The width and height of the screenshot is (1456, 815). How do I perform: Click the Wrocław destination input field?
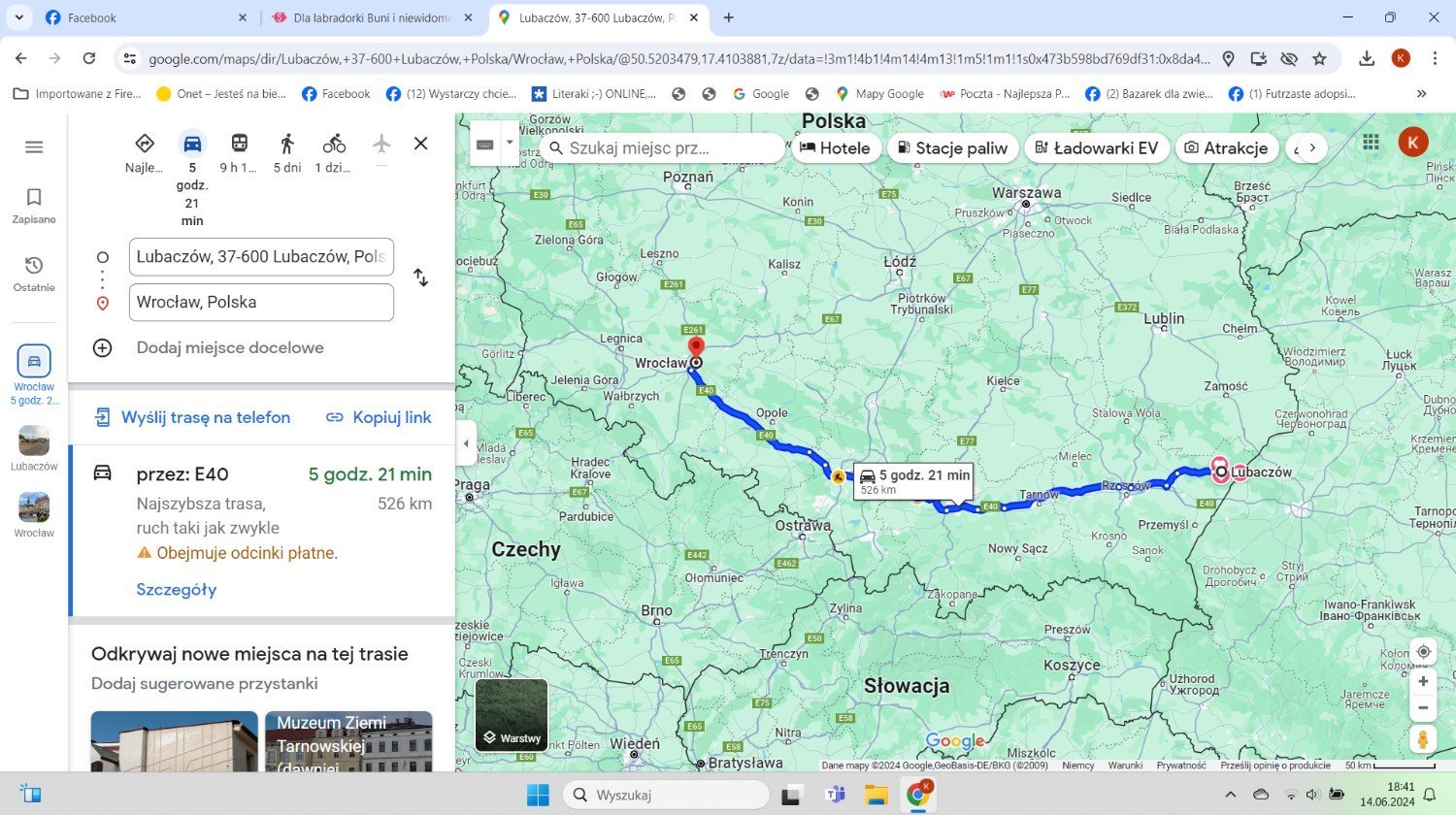(261, 302)
